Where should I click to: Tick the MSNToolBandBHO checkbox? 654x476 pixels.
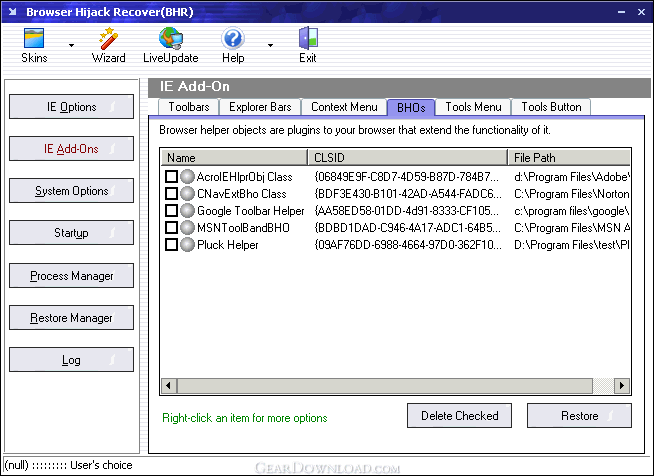(171, 228)
